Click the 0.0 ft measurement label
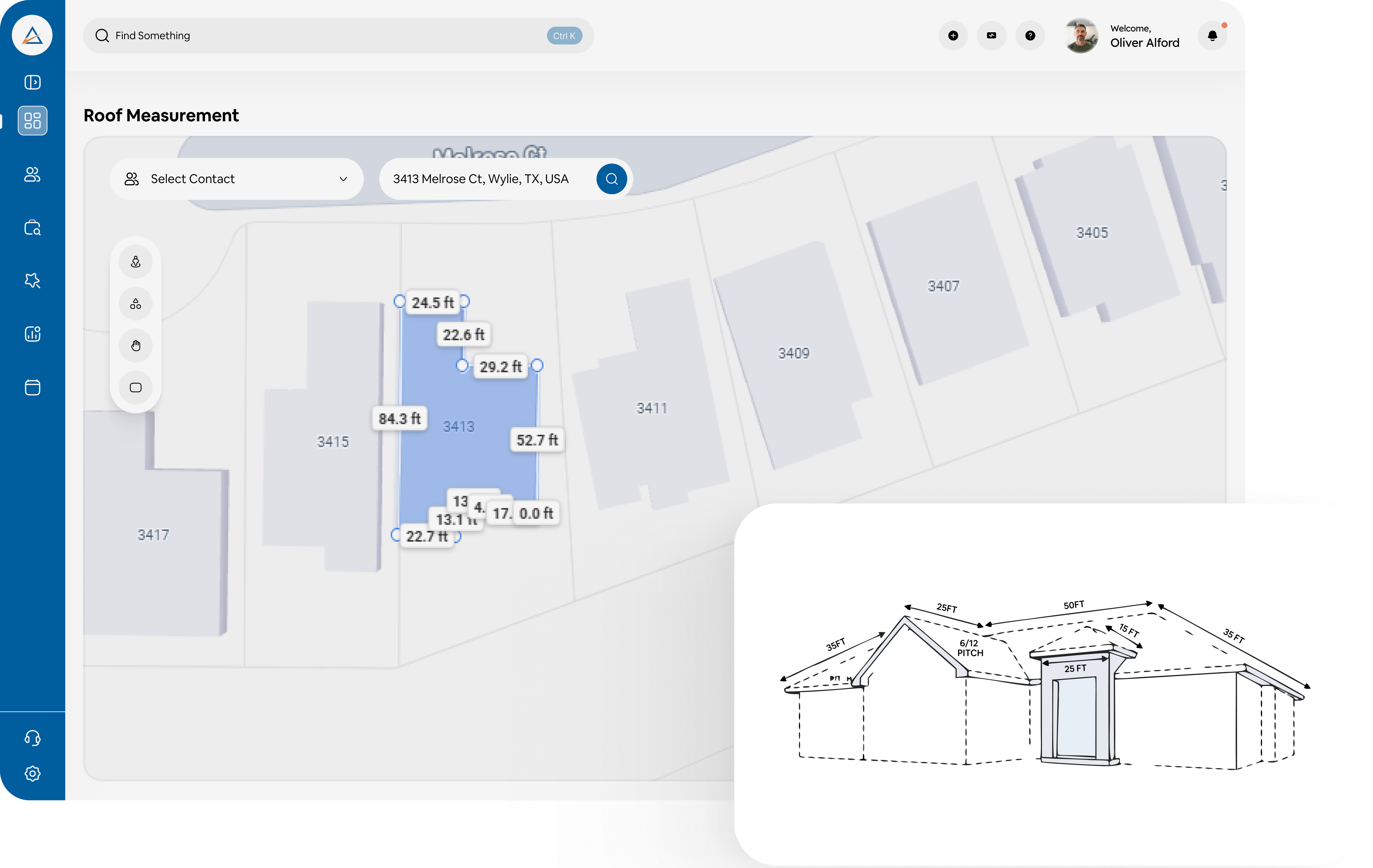Viewport: 1373px width, 868px height. click(x=536, y=514)
